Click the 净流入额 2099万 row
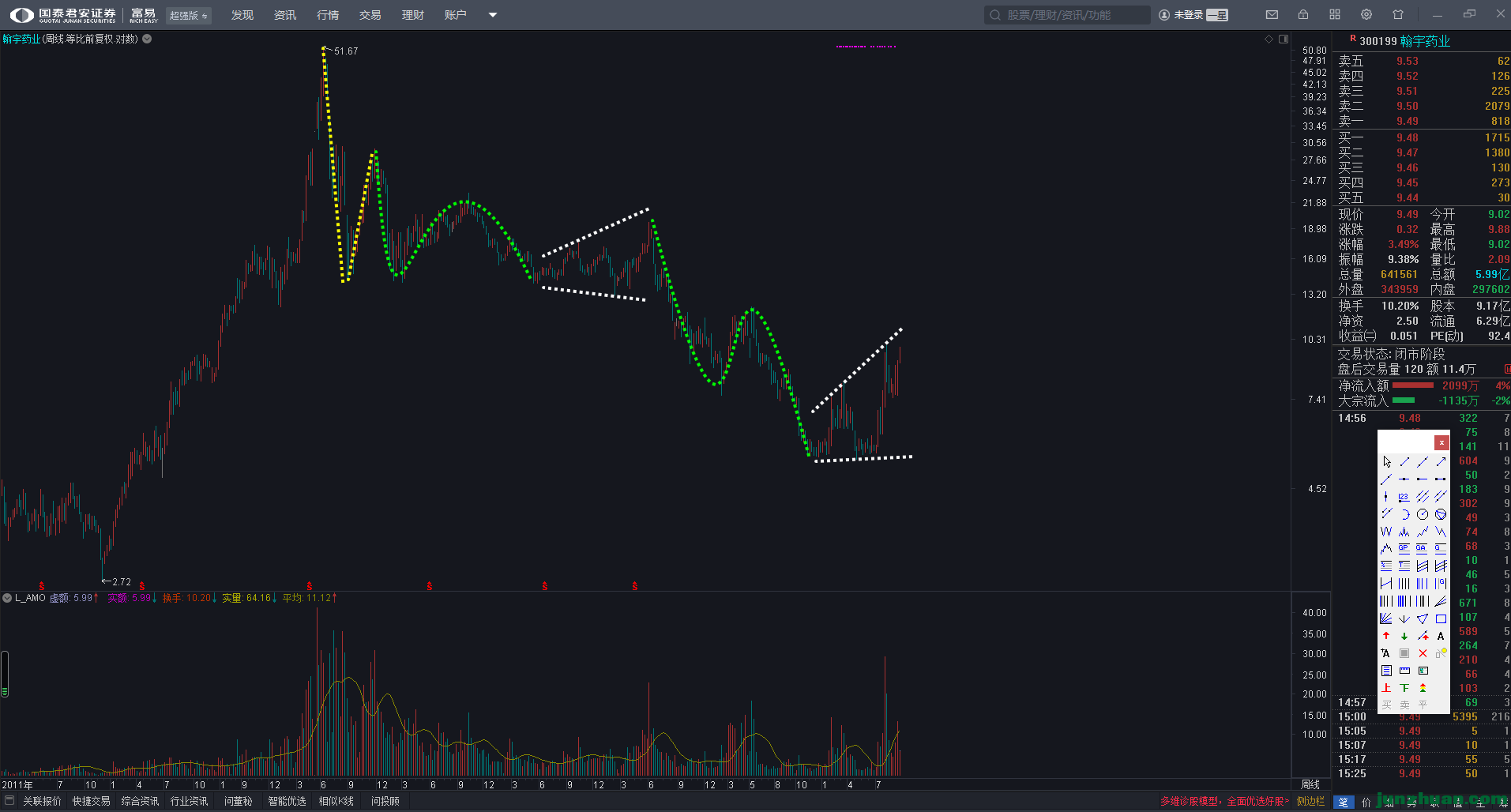 (x=1423, y=385)
